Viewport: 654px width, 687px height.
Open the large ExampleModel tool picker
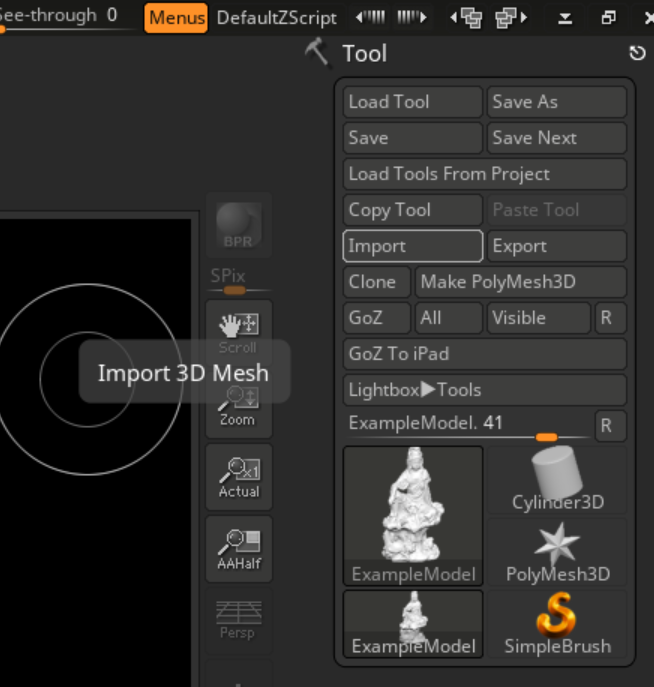tap(413, 515)
